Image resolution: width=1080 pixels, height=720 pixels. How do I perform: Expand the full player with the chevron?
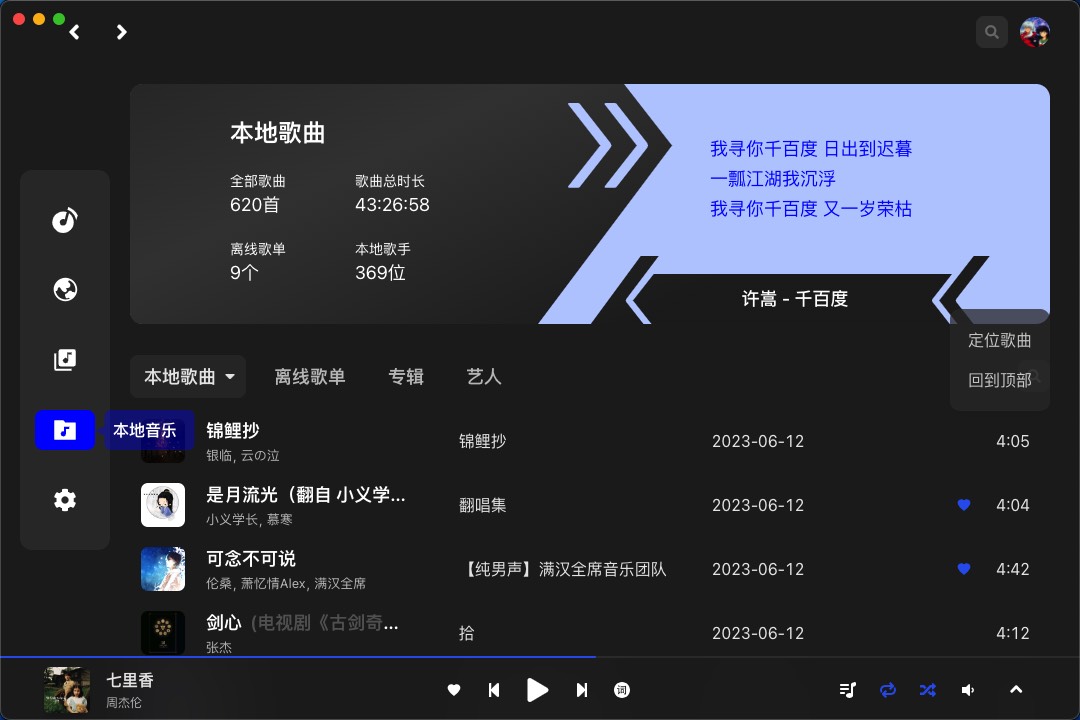1016,690
